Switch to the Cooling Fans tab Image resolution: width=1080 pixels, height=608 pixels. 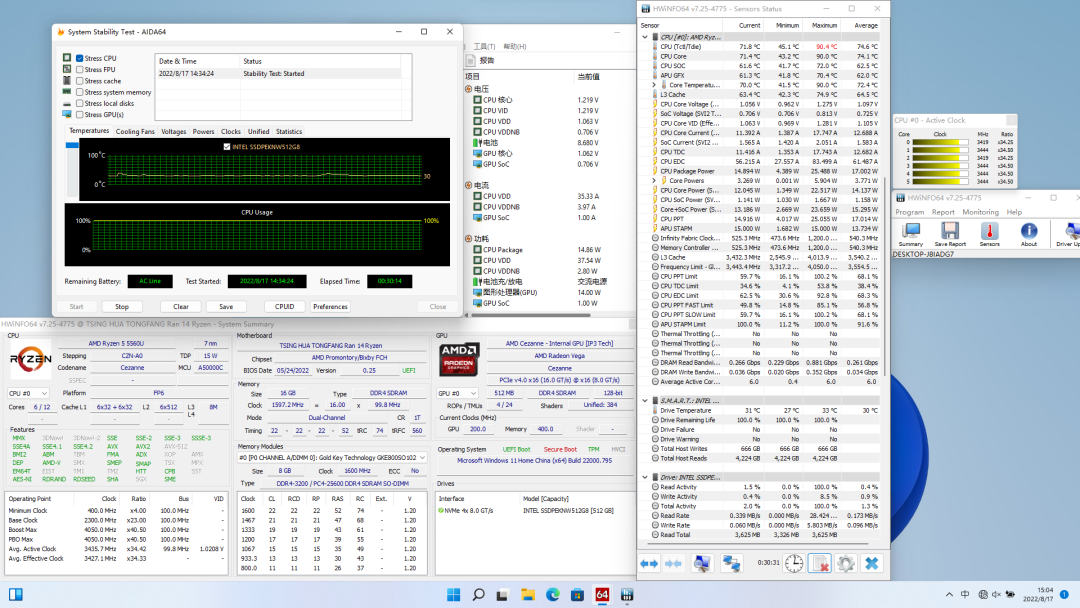(135, 131)
